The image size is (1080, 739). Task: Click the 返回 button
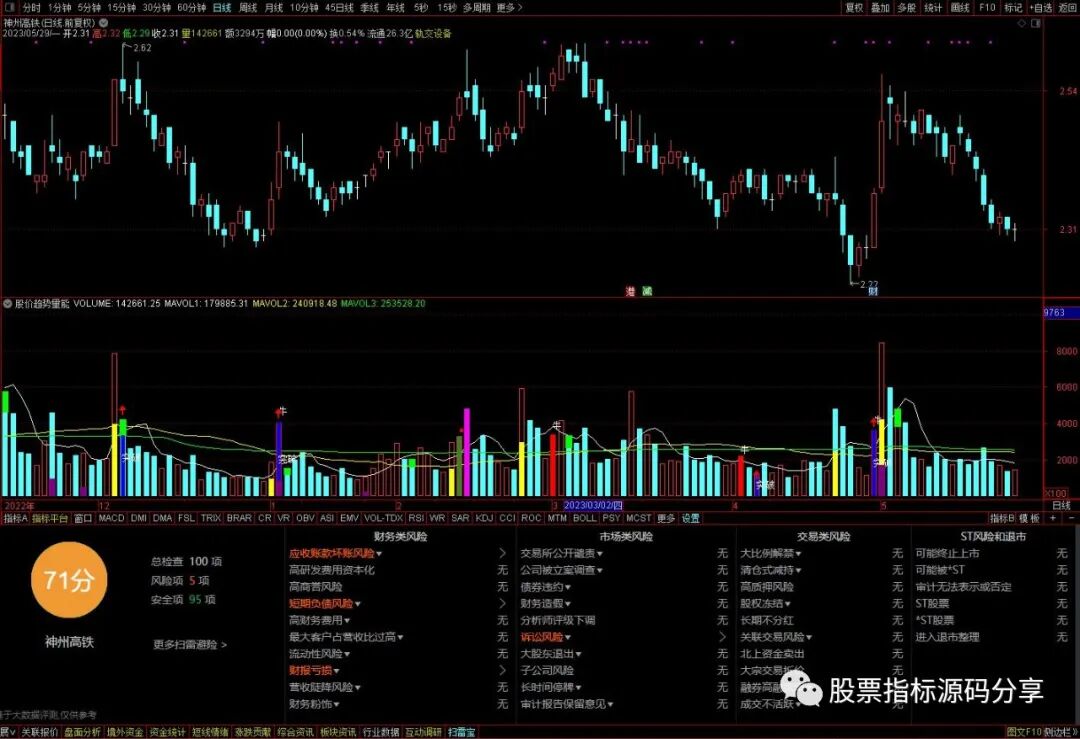[x=1068, y=8]
